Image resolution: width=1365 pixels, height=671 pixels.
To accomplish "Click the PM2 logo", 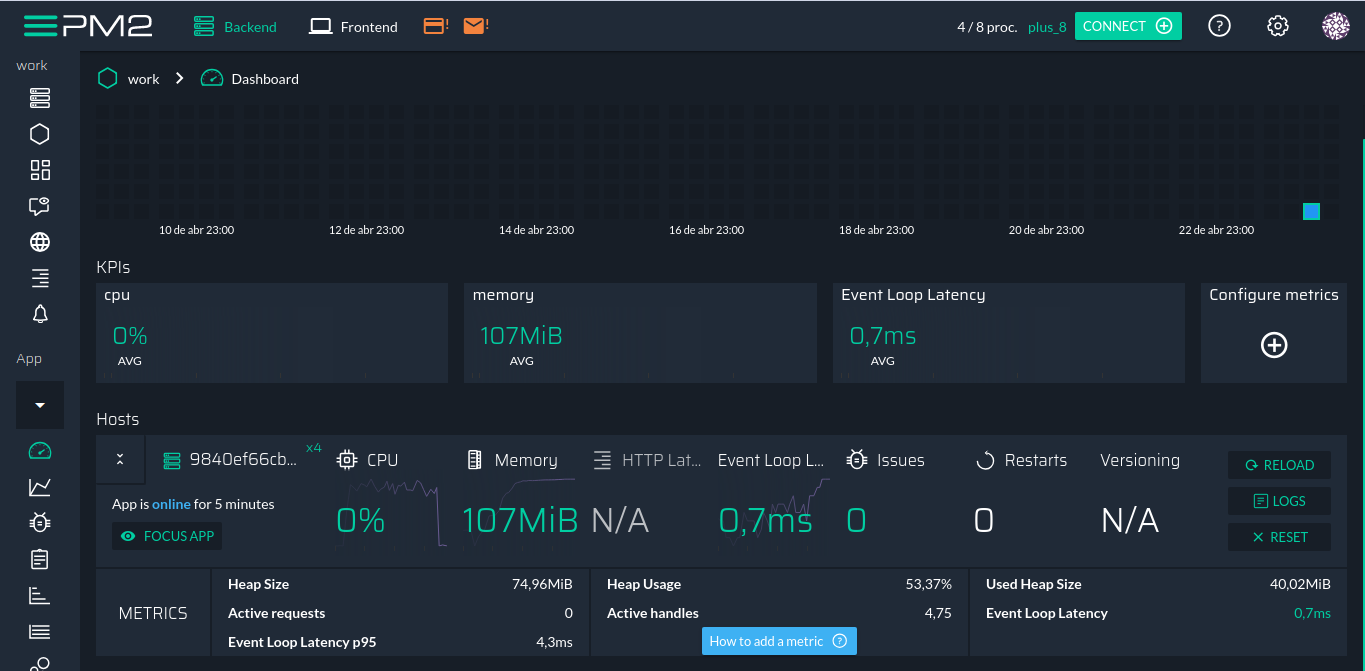I will [x=88, y=26].
